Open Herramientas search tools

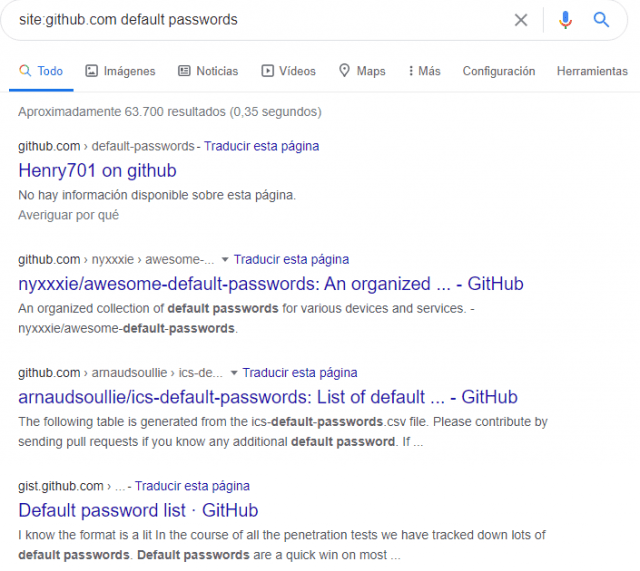pos(592,71)
